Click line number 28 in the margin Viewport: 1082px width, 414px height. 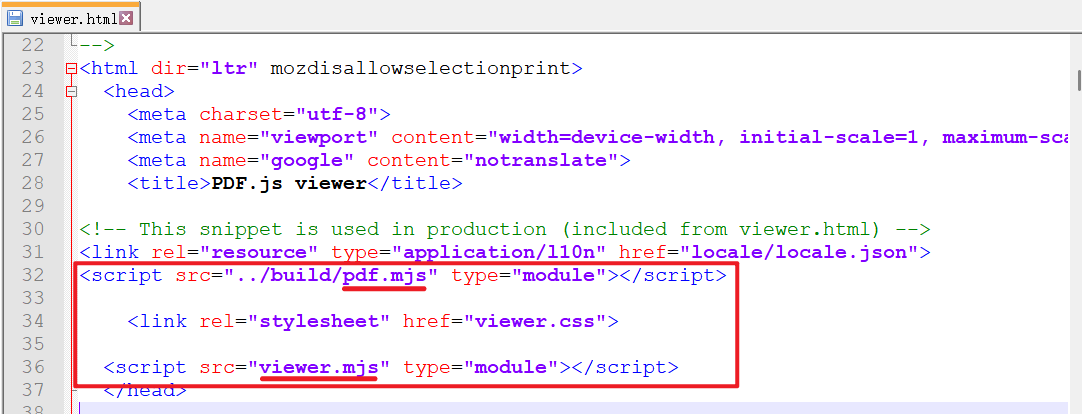[33, 183]
